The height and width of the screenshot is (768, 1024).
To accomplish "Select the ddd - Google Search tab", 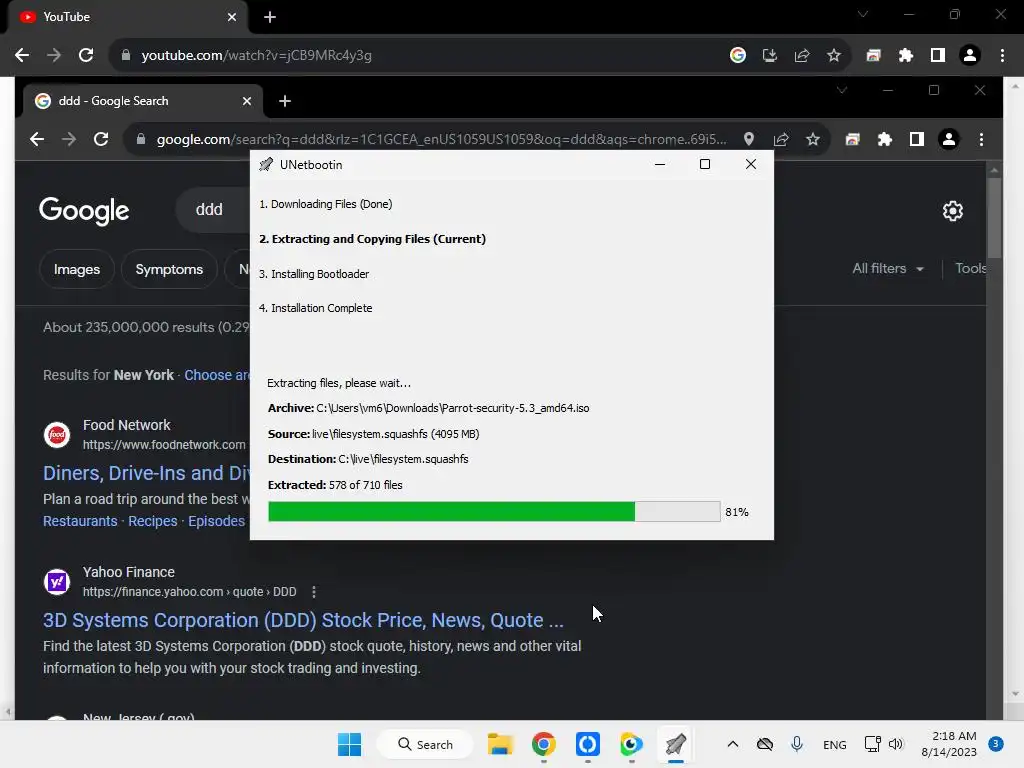I will pos(143,101).
